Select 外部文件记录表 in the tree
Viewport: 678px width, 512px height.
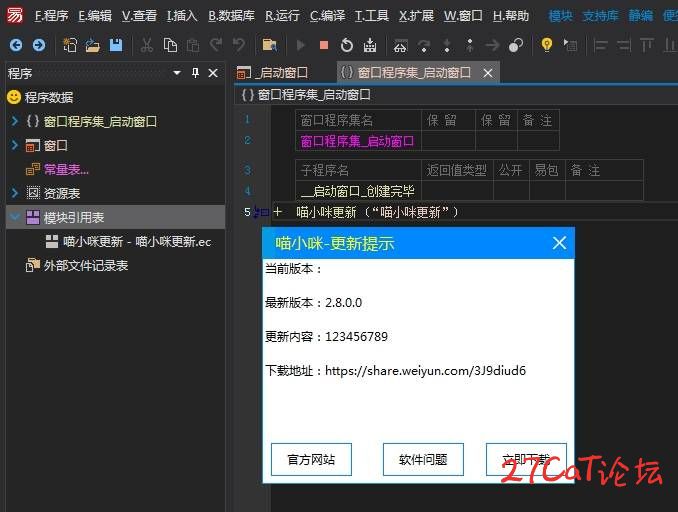tap(86, 265)
